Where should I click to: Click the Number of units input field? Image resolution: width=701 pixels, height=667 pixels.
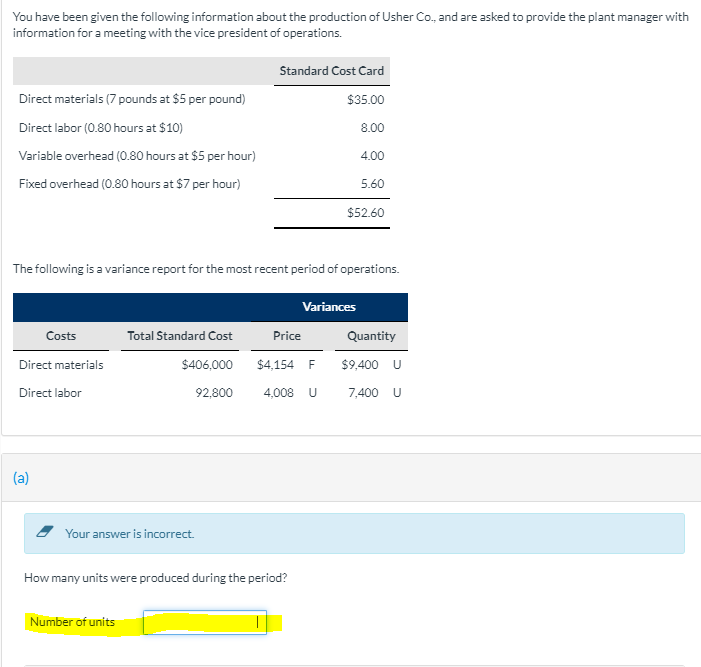point(205,622)
